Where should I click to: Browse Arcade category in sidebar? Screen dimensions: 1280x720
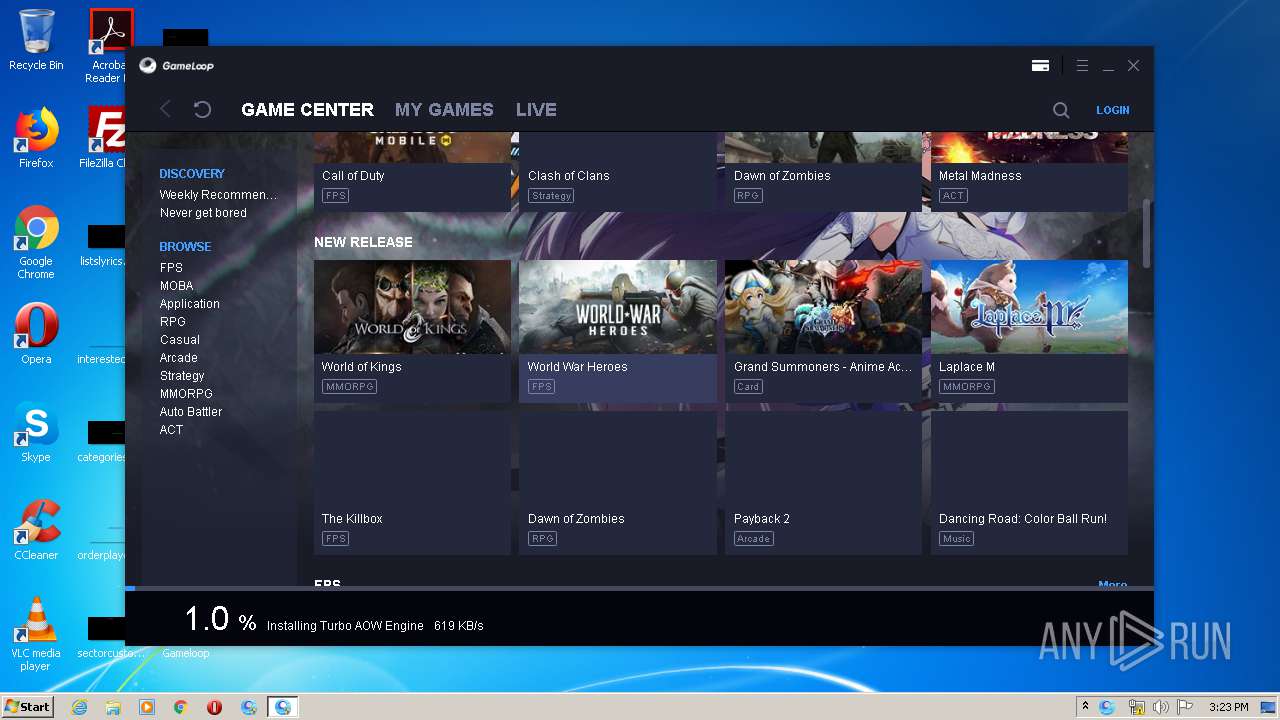pyautogui.click(x=179, y=358)
